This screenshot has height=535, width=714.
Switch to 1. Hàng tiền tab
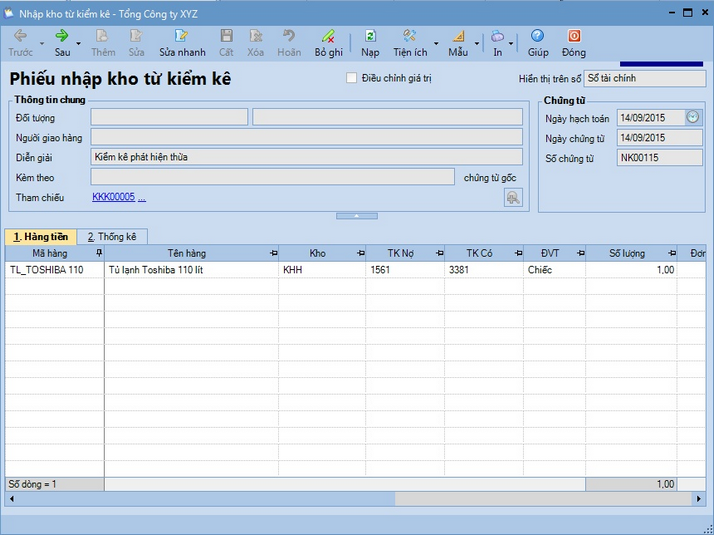(41, 237)
